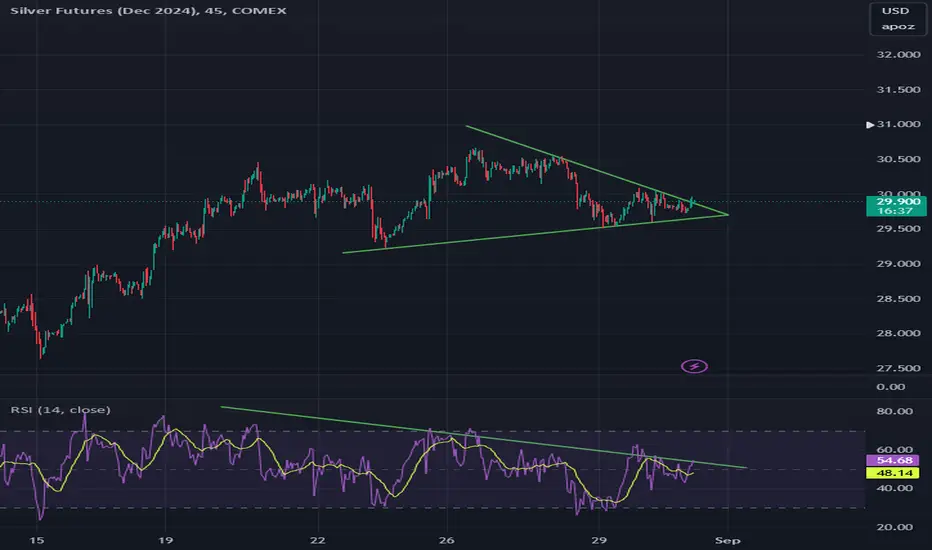Screen dimensions: 932x550
Task: Click the 20.00 RSI axis label
Action: [895, 527]
